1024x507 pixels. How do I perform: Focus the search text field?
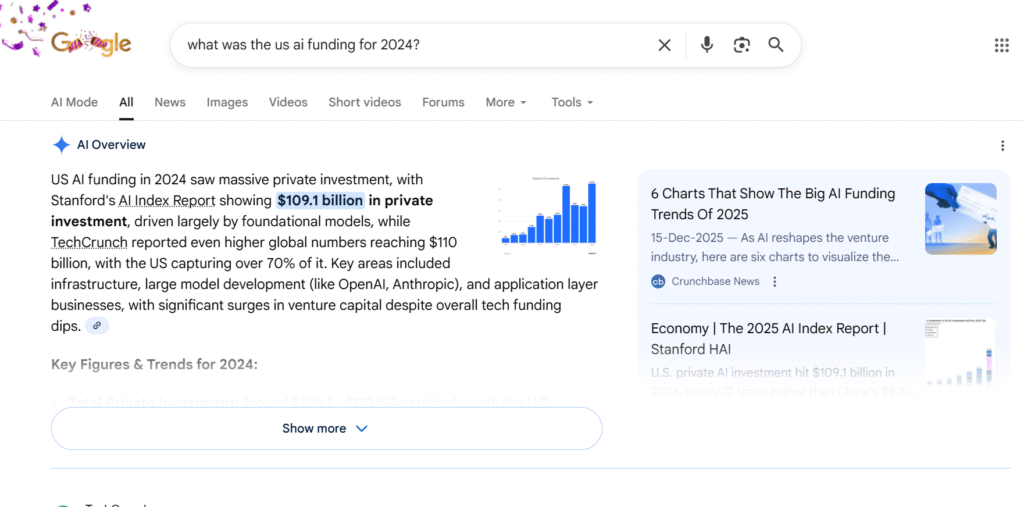click(418, 45)
